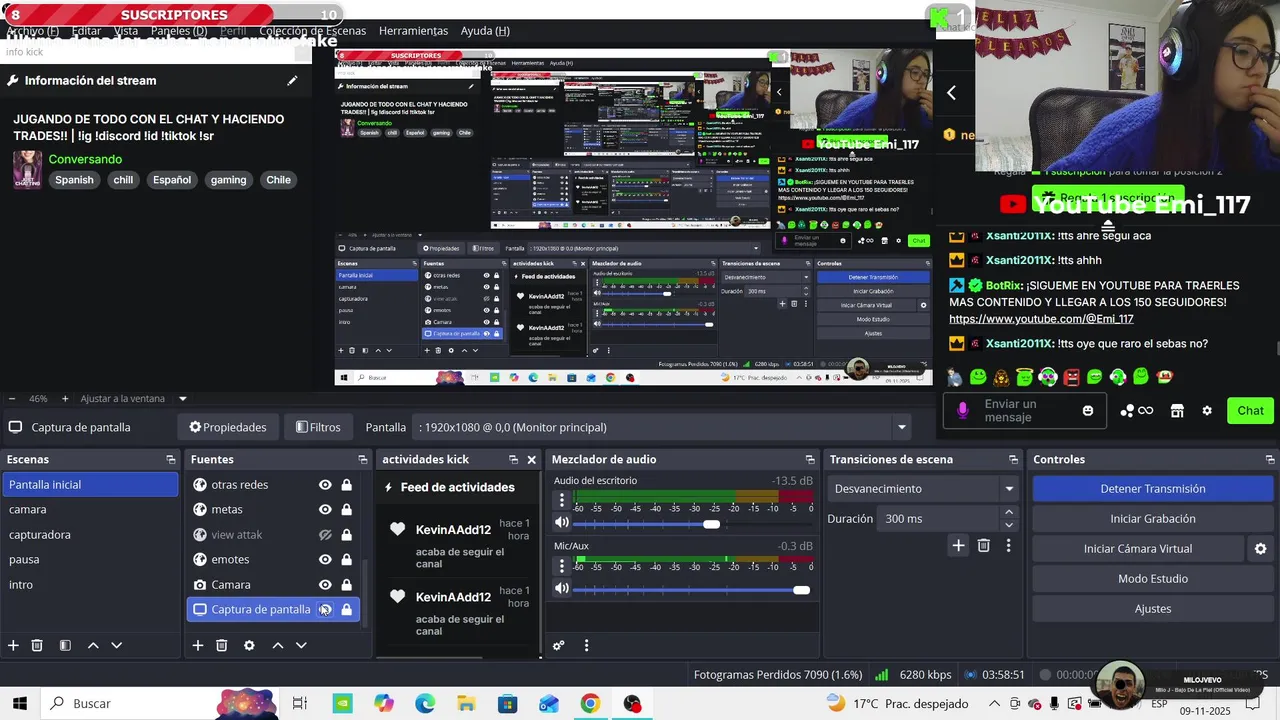1280x720 pixels.
Task: Increase transition duration stepper
Action: click(1008, 512)
